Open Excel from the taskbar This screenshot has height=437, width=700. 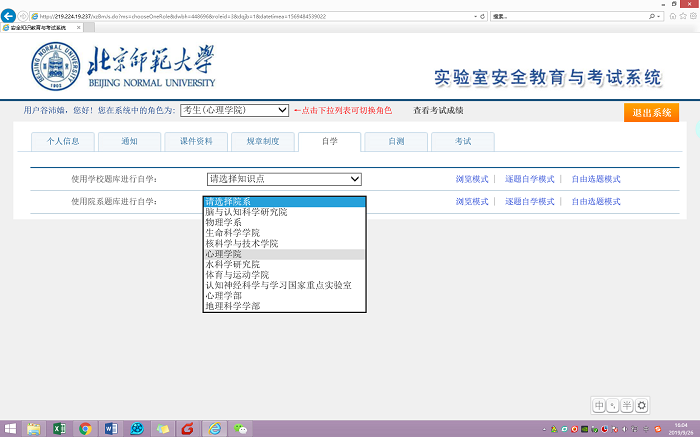pyautogui.click(x=60, y=428)
